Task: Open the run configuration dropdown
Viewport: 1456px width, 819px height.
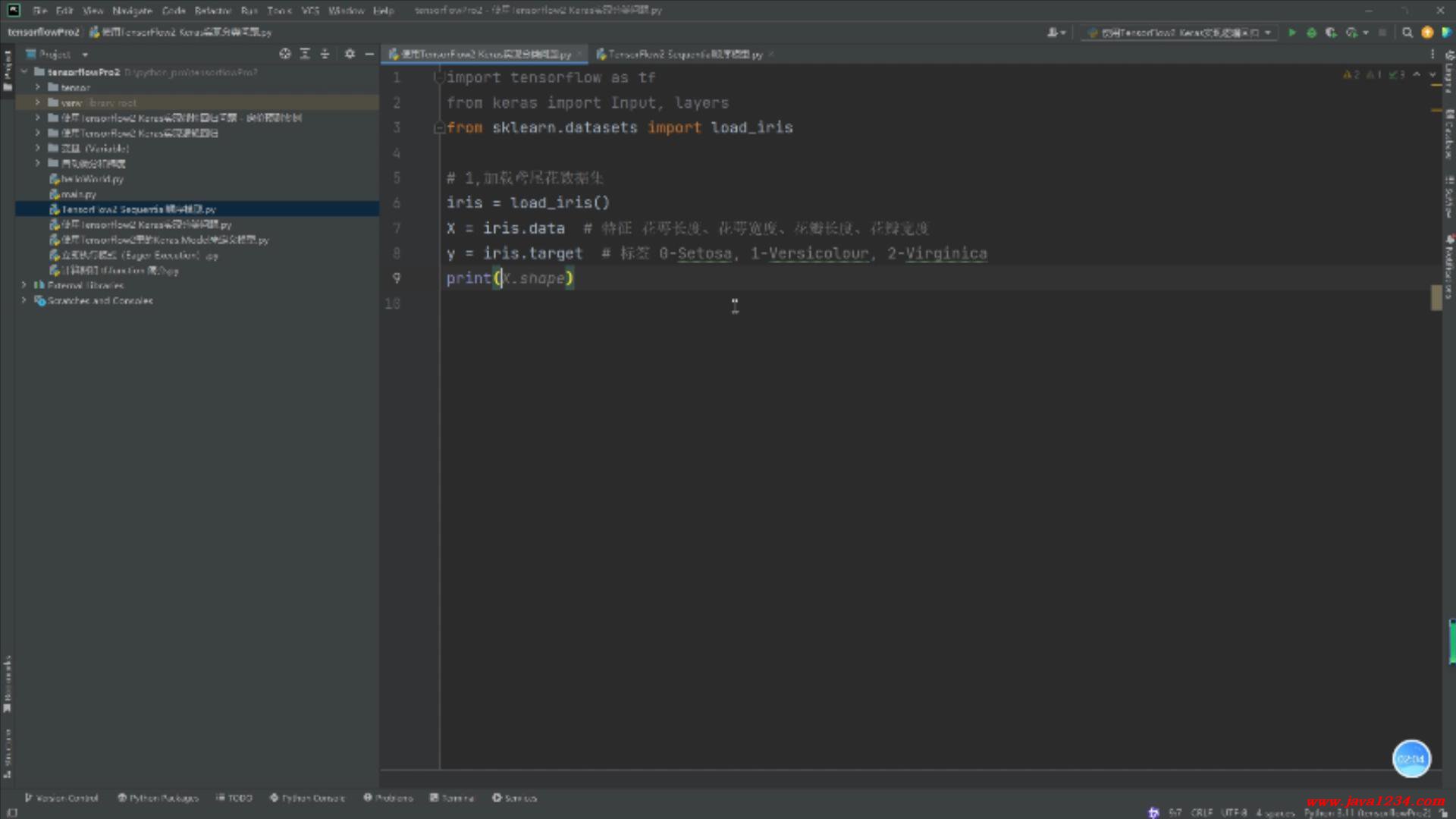Action: click(1180, 33)
